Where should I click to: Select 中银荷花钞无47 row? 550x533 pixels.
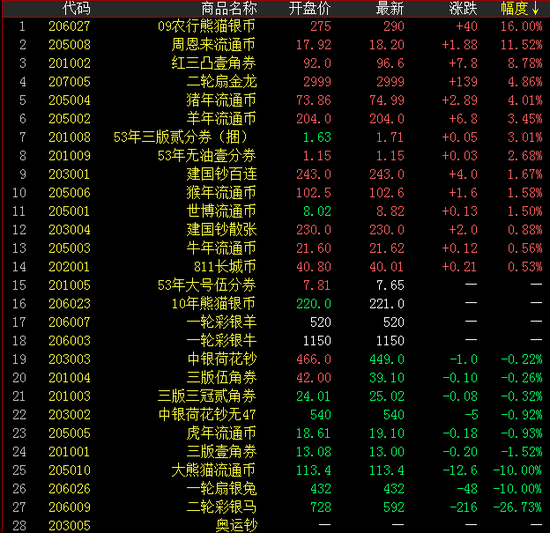pyautogui.click(x=275, y=415)
